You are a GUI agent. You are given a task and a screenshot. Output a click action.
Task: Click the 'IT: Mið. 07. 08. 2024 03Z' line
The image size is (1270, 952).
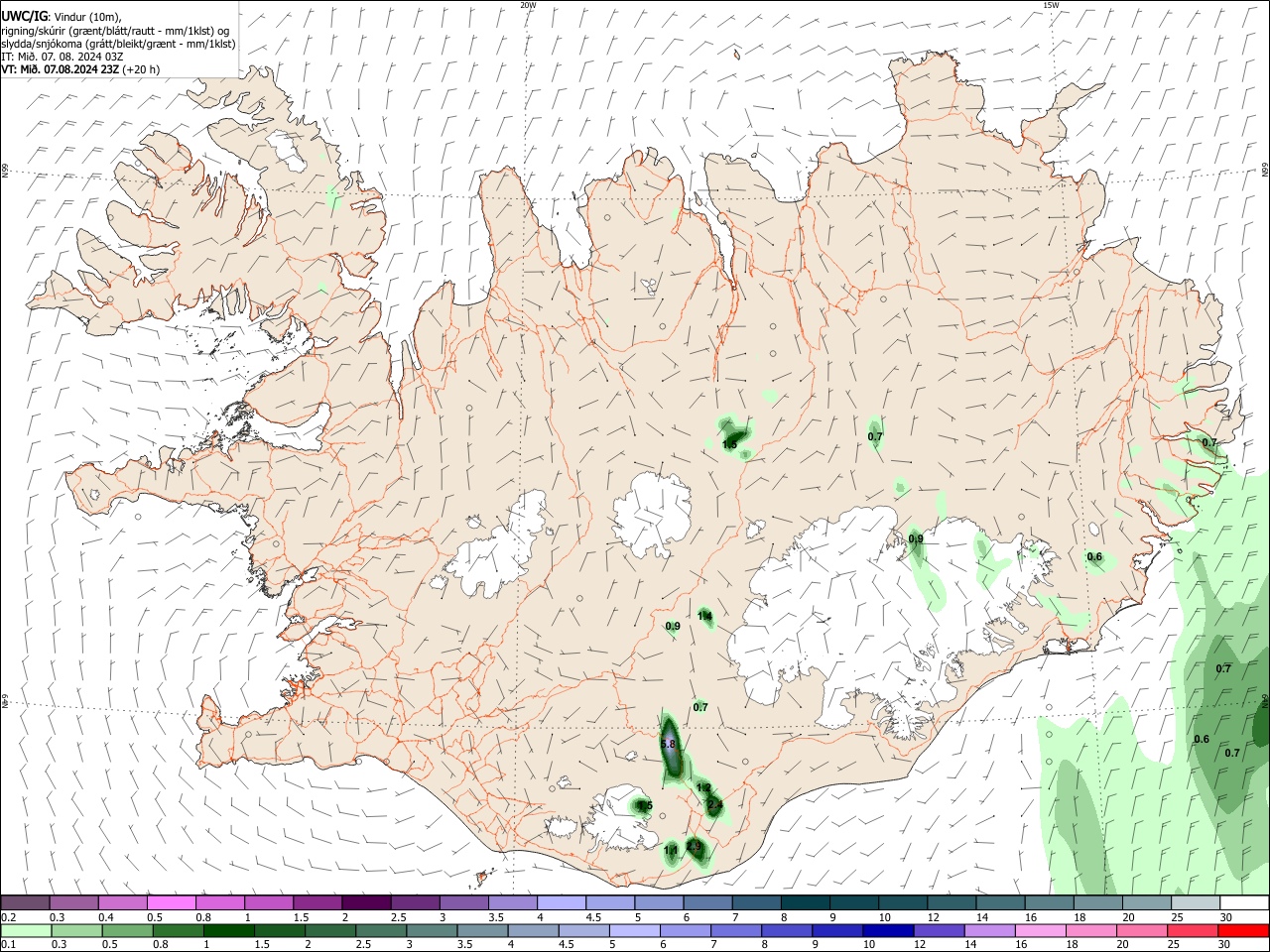tap(62, 57)
